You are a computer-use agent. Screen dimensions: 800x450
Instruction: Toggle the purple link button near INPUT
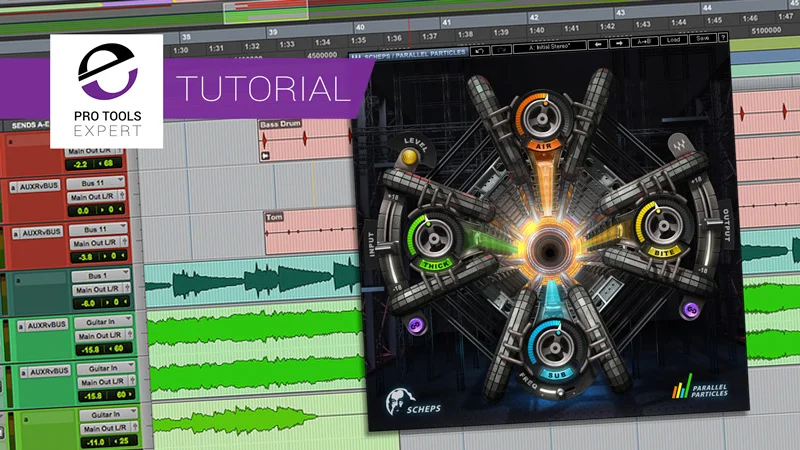point(416,325)
